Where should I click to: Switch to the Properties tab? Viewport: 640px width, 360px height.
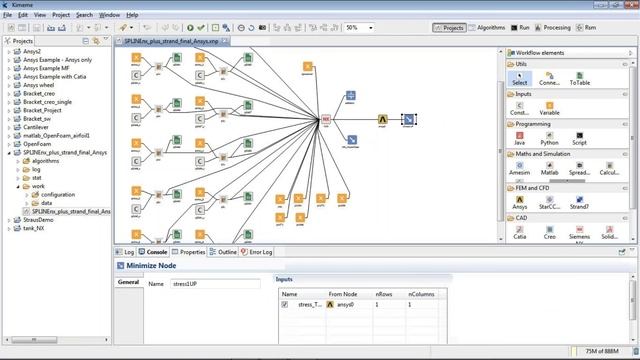[x=189, y=252]
